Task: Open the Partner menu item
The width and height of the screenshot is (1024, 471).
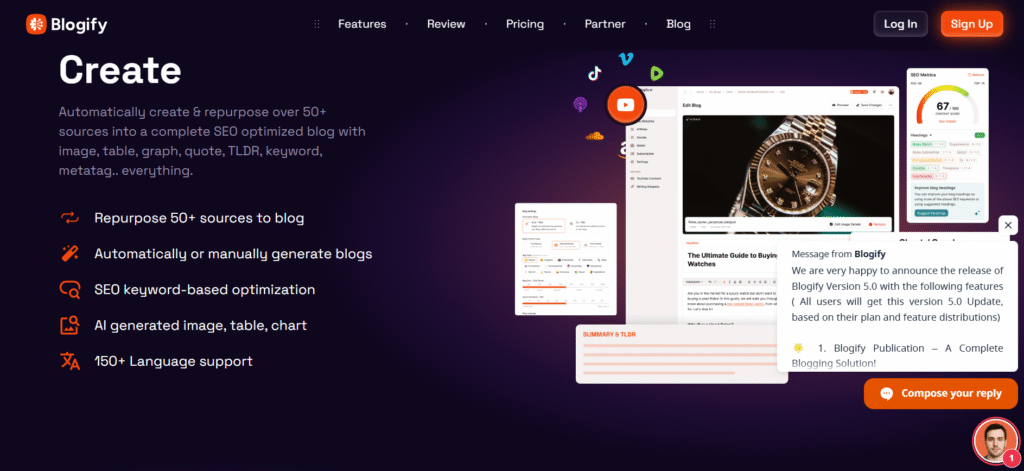Action: [x=605, y=24]
